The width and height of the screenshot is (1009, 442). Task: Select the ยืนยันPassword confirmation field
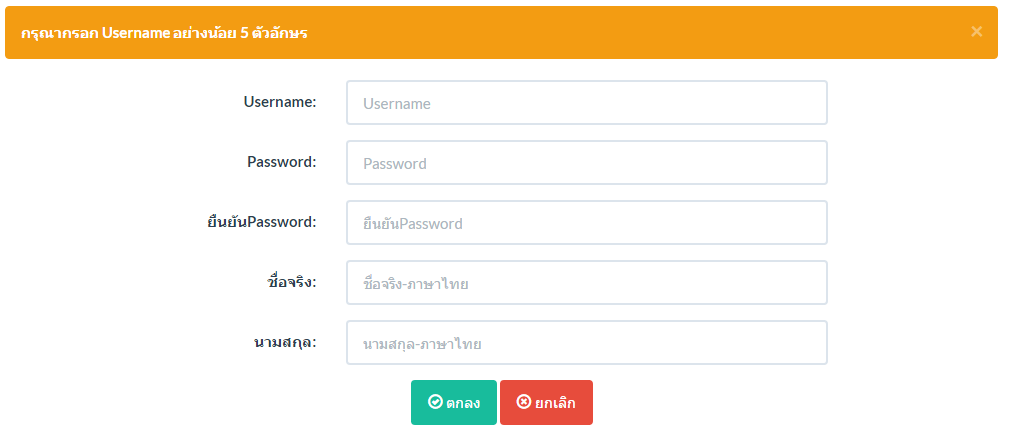[x=586, y=223]
